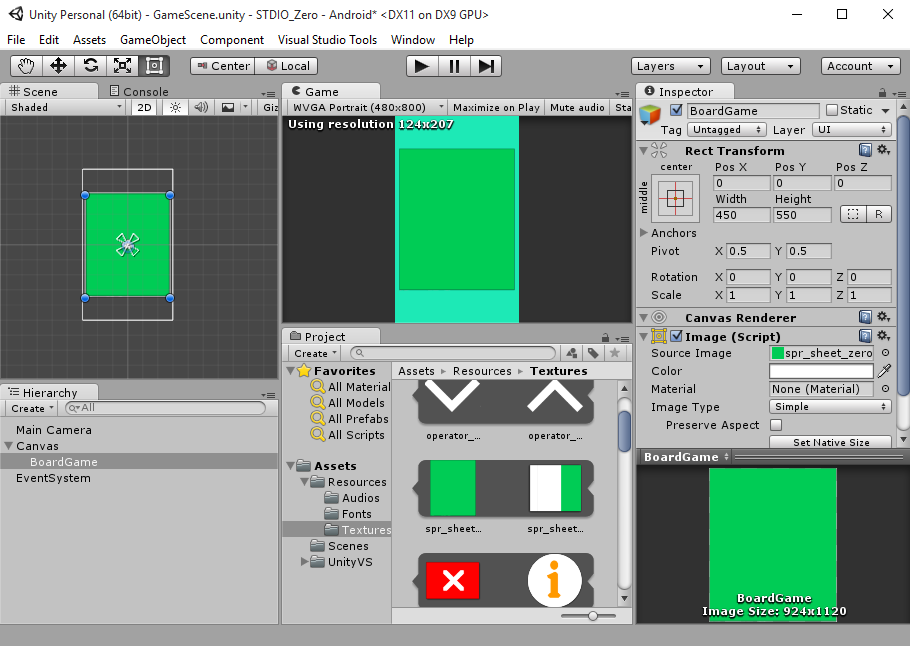910x646 pixels.
Task: Open the Component menu
Action: click(x=232, y=39)
